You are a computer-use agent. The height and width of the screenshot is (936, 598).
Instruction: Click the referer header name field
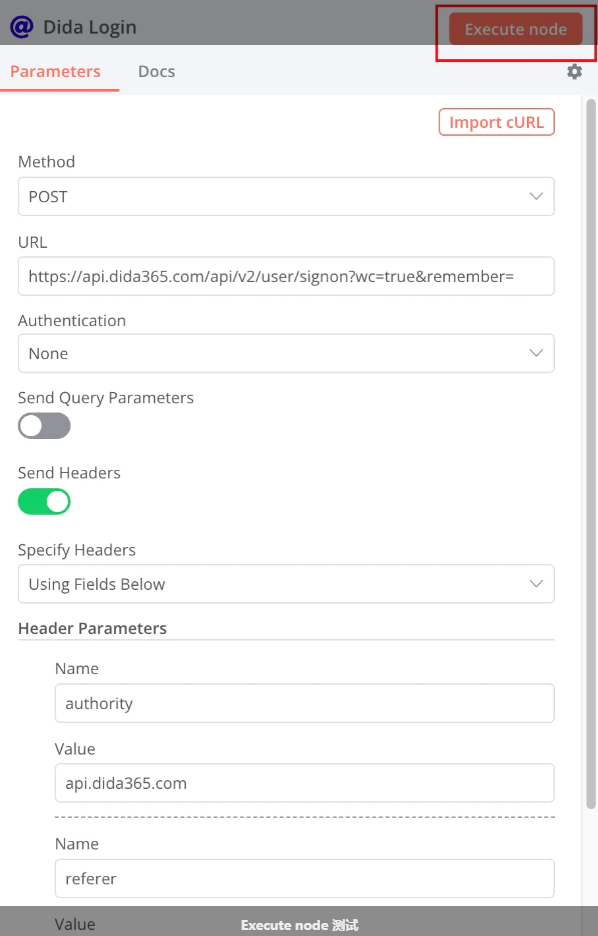[304, 879]
